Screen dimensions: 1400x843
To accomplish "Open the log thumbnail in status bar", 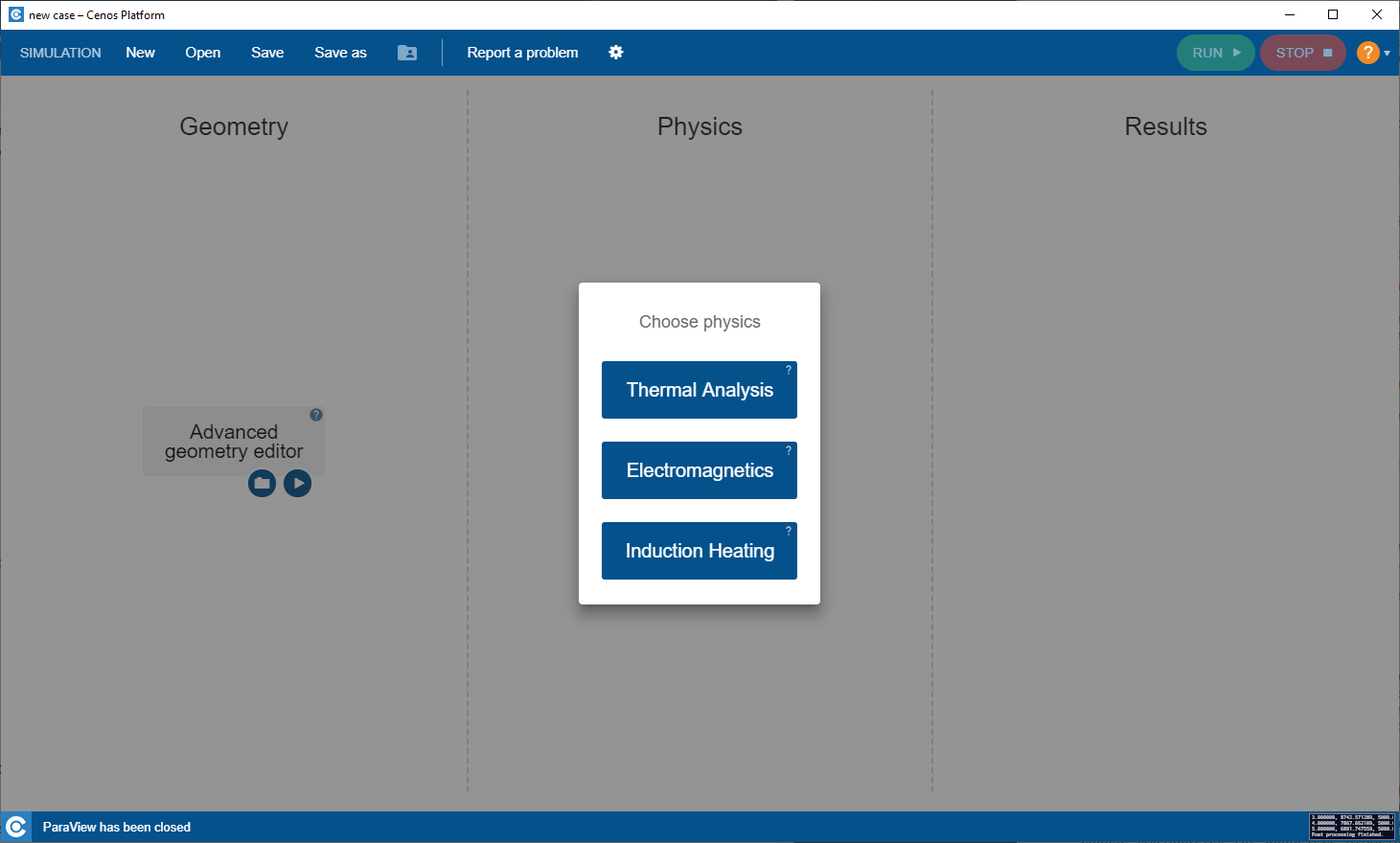I will (1351, 826).
